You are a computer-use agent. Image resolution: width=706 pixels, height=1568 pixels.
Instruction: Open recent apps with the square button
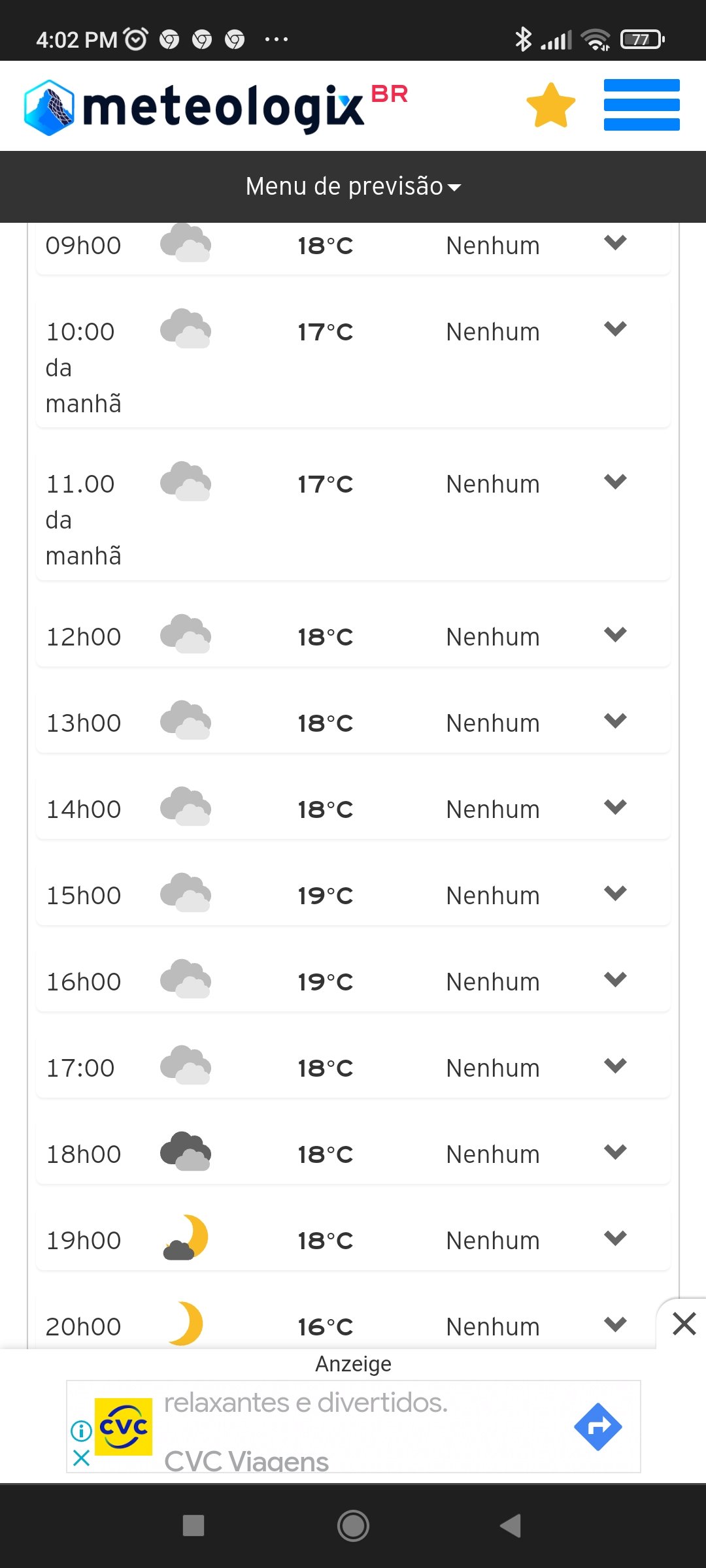193,1526
